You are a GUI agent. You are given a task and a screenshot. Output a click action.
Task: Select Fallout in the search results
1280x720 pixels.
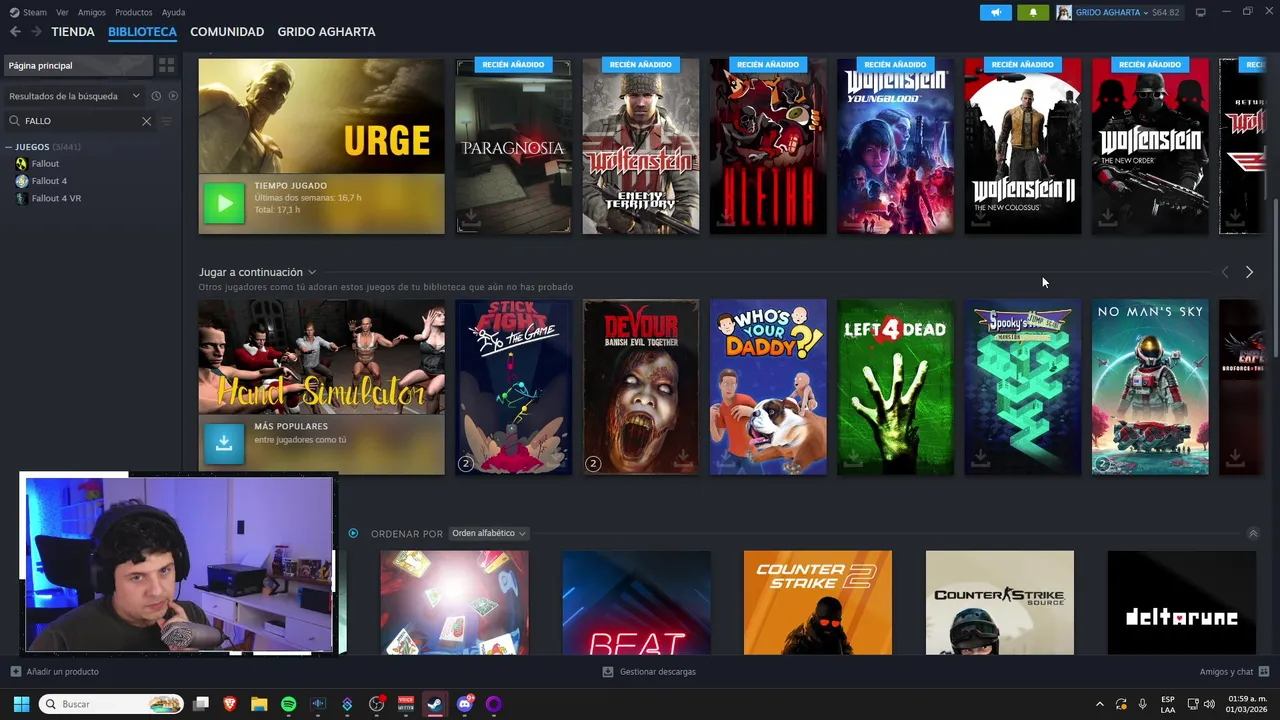[x=45, y=163]
